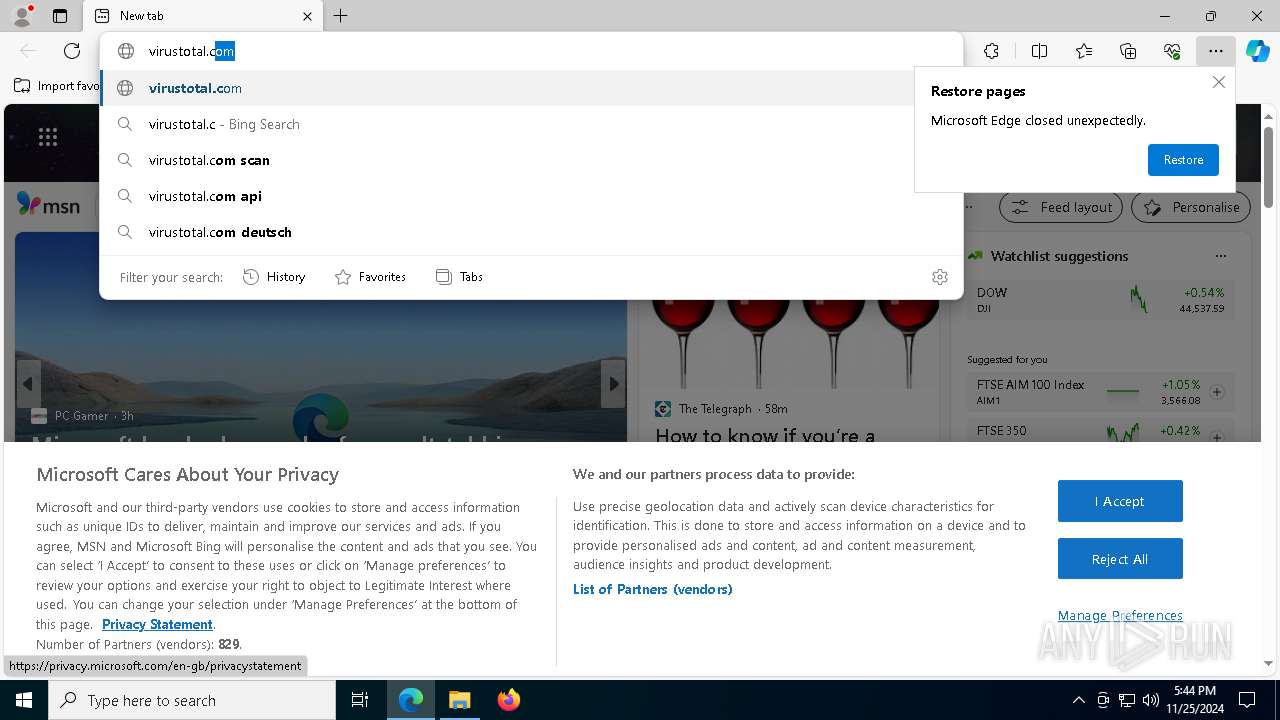Open the Favorites star toolbar icon
Screen dimensions: 1280x720
coord(1084,51)
